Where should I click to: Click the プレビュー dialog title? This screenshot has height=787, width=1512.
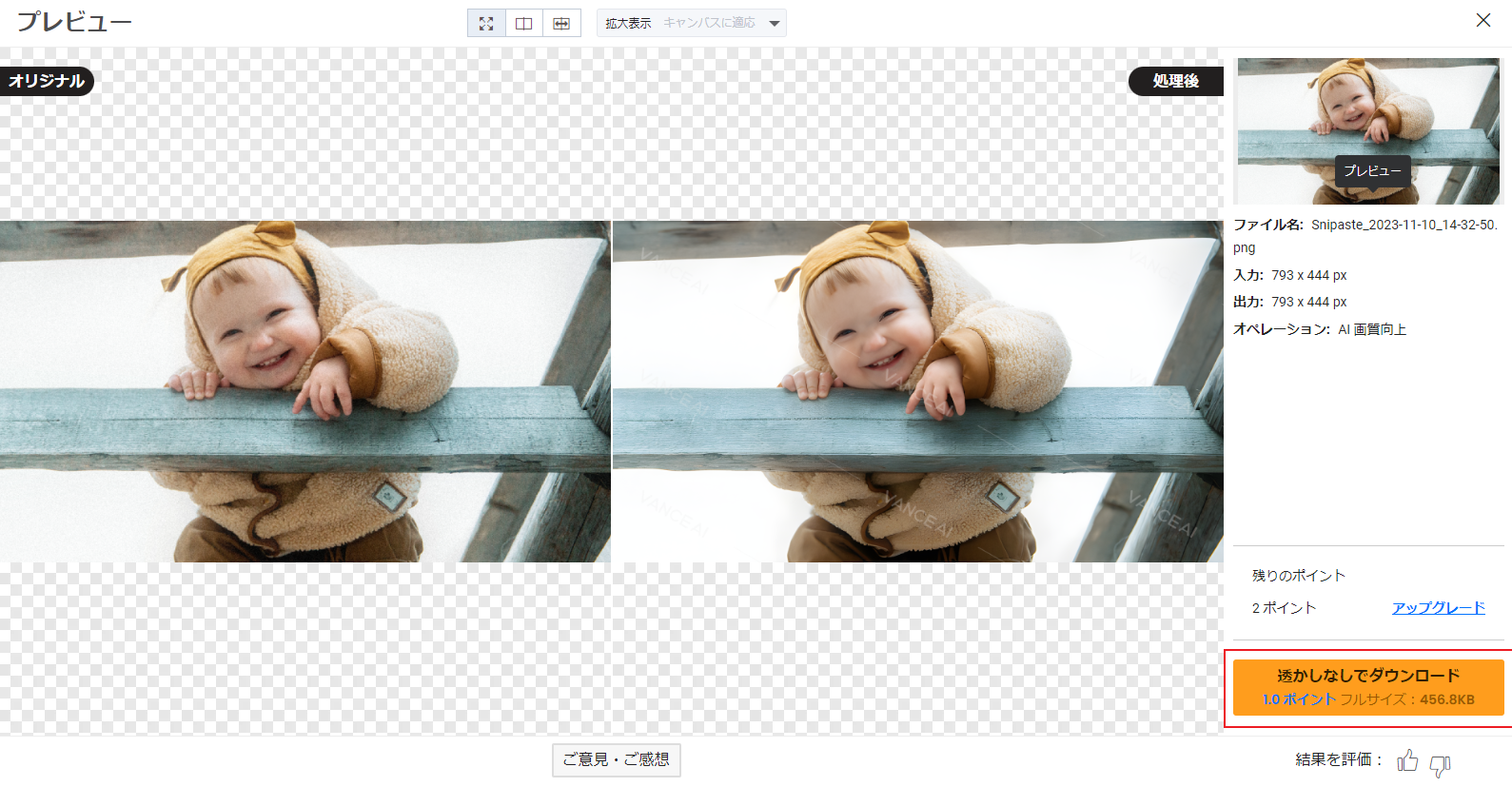pyautogui.click(x=74, y=22)
